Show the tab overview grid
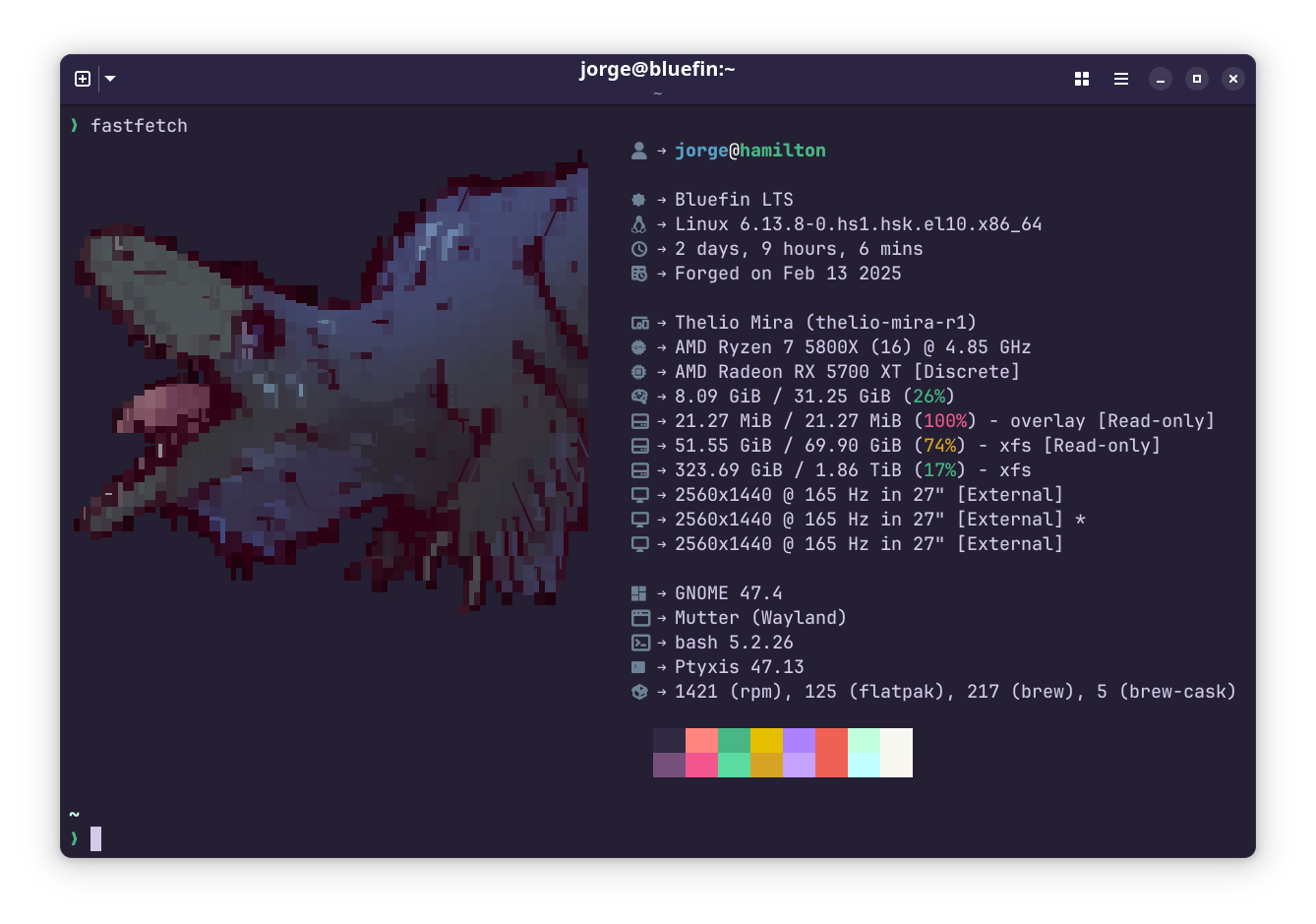The width and height of the screenshot is (1316, 924). pos(1082,79)
